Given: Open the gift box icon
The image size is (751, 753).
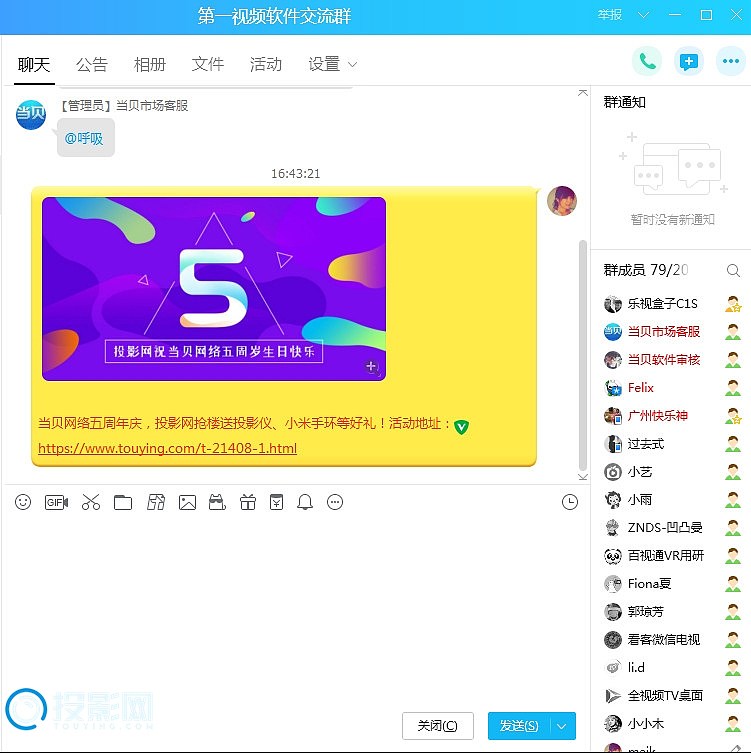Looking at the screenshot, I should pyautogui.click(x=248, y=502).
